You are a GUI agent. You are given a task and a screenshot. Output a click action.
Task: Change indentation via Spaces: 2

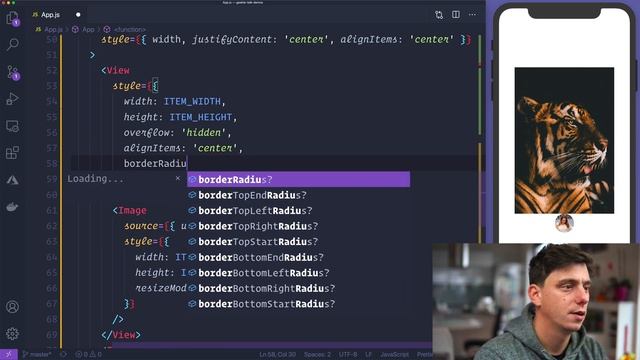[x=317, y=354]
